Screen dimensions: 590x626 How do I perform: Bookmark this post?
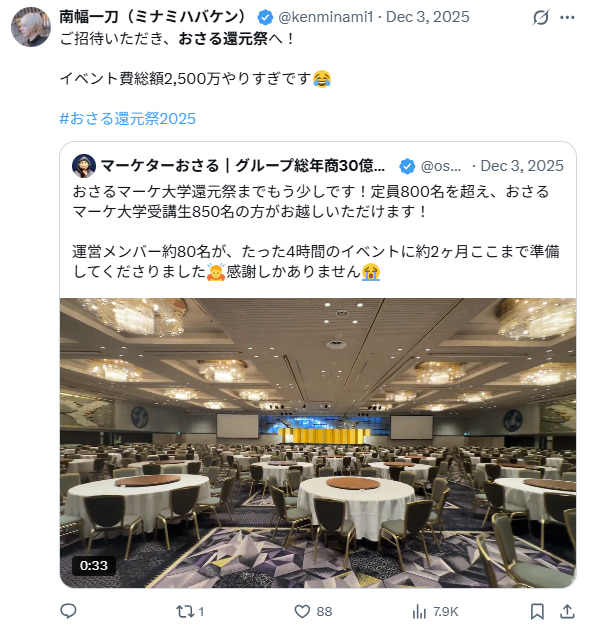click(x=537, y=611)
